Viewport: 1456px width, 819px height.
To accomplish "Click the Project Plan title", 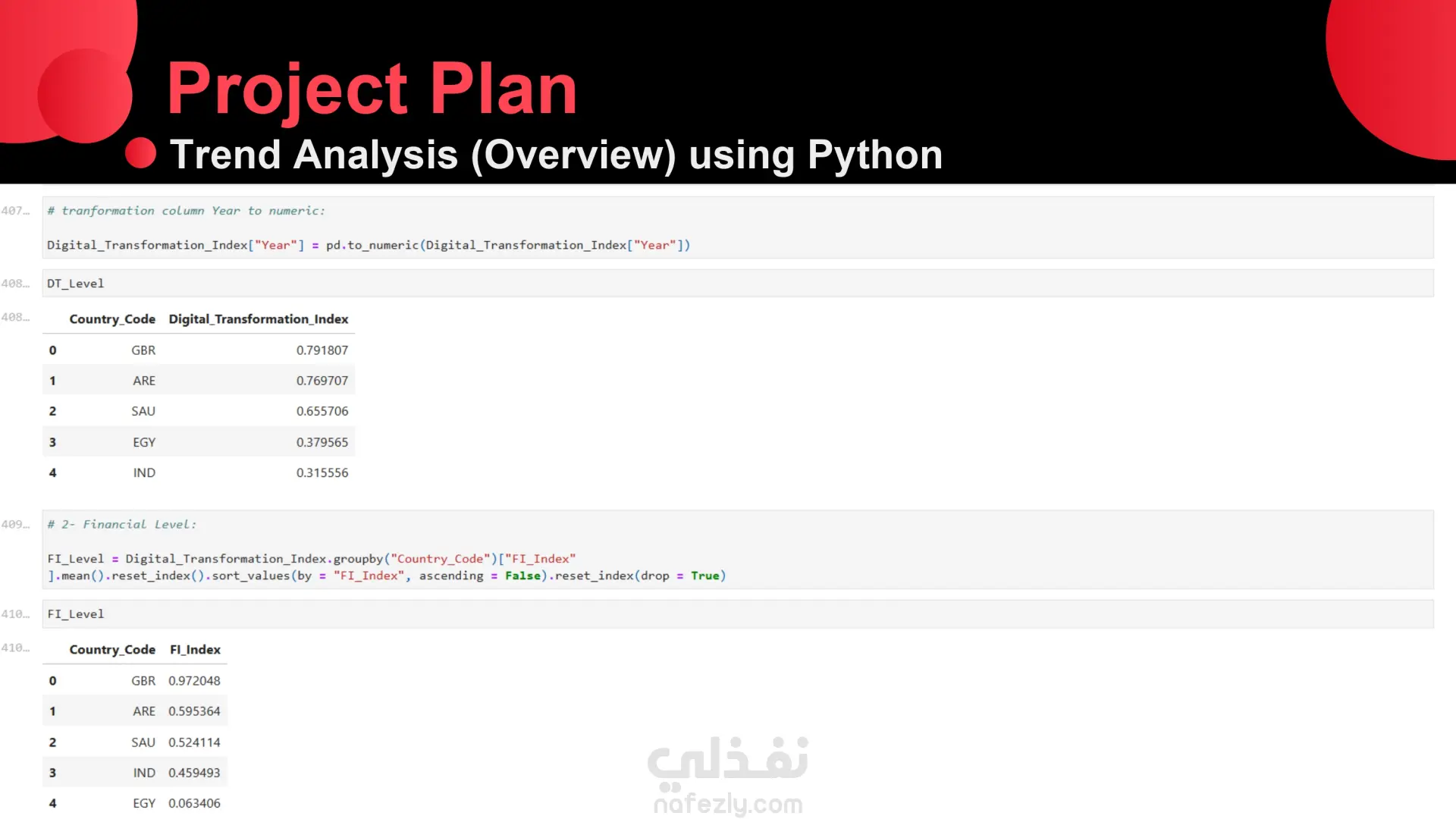I will point(372,89).
